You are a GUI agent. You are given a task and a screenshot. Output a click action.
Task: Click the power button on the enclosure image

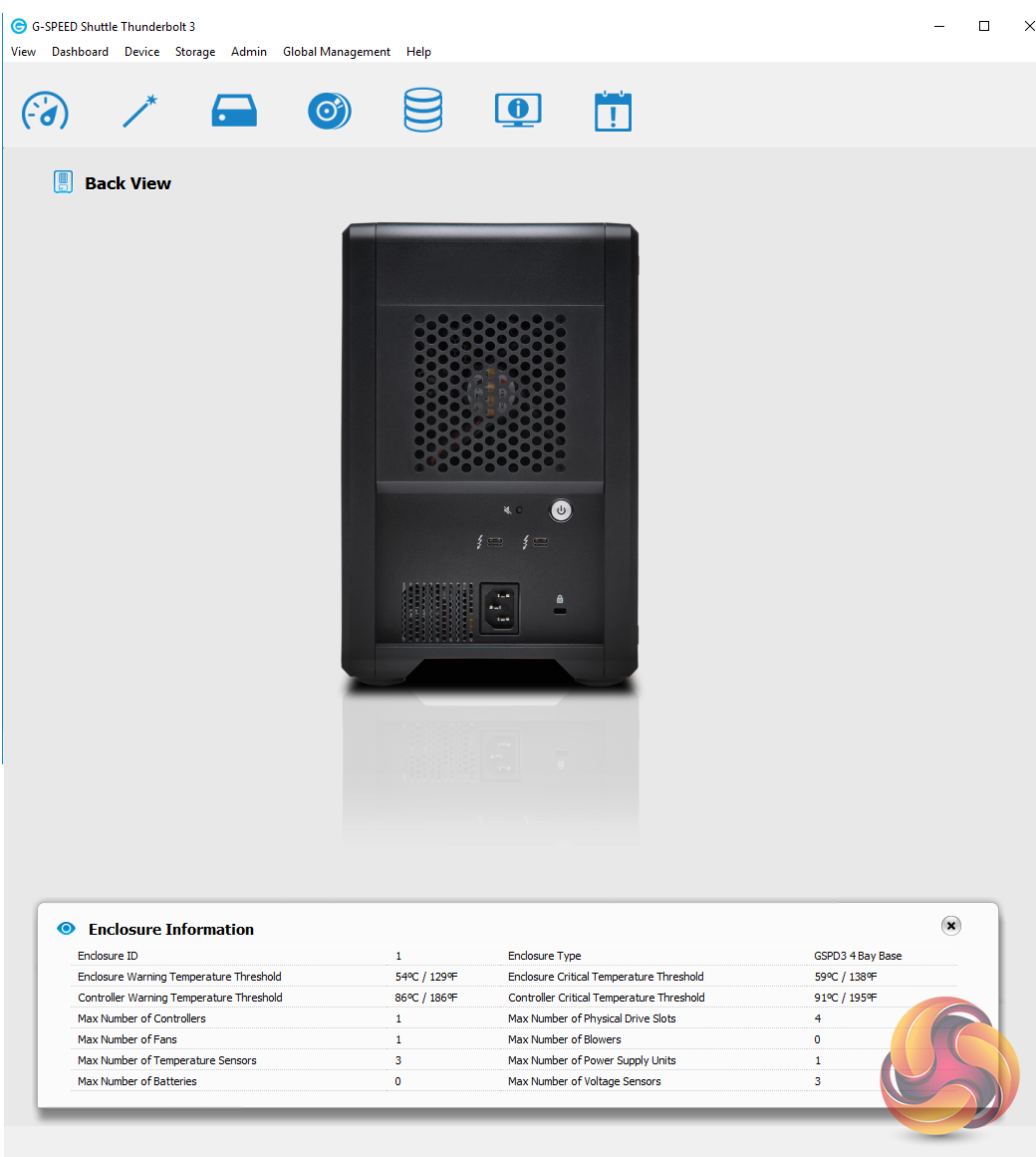click(561, 510)
